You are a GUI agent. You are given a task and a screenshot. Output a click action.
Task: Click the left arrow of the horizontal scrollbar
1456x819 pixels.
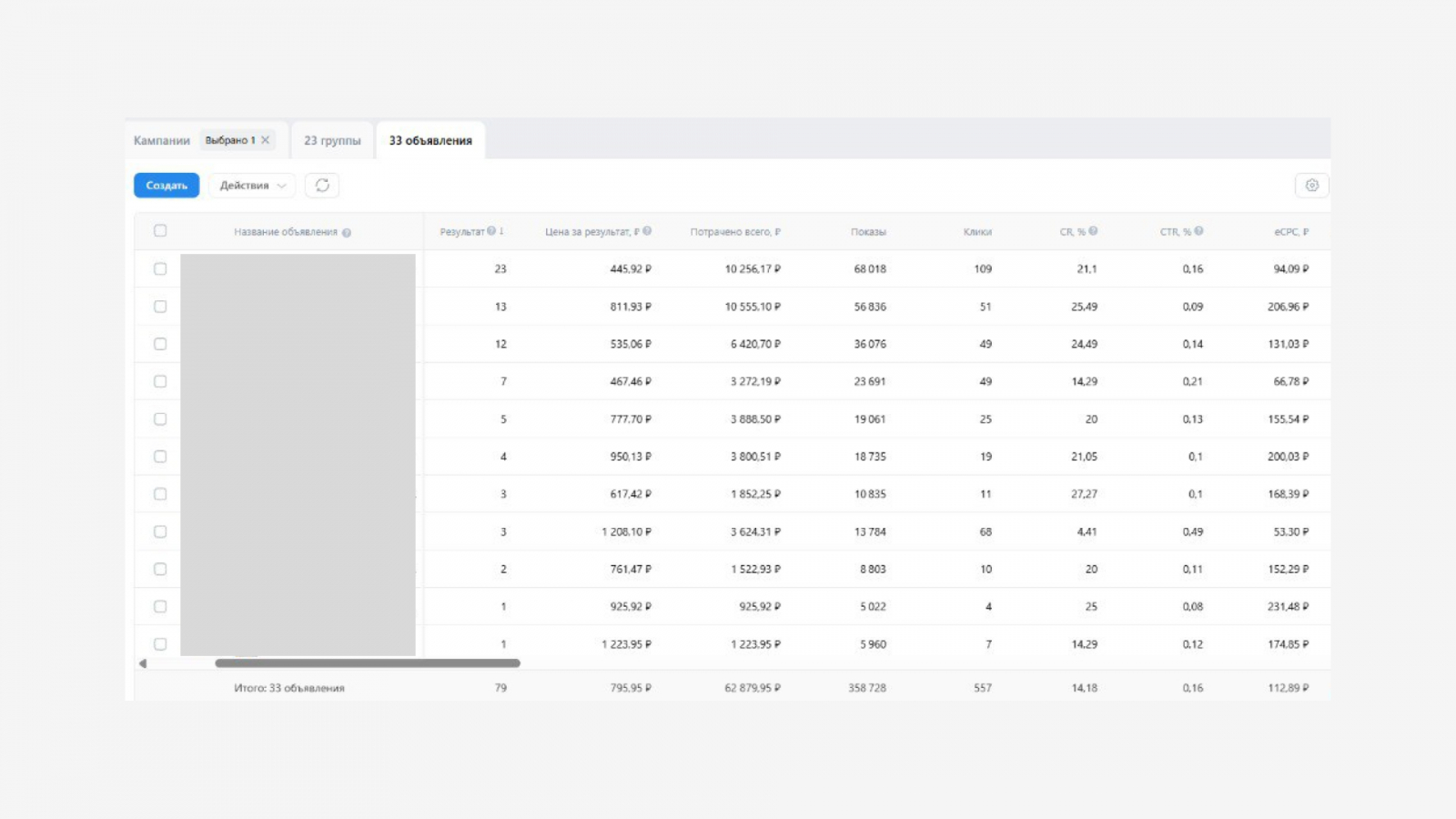(143, 663)
